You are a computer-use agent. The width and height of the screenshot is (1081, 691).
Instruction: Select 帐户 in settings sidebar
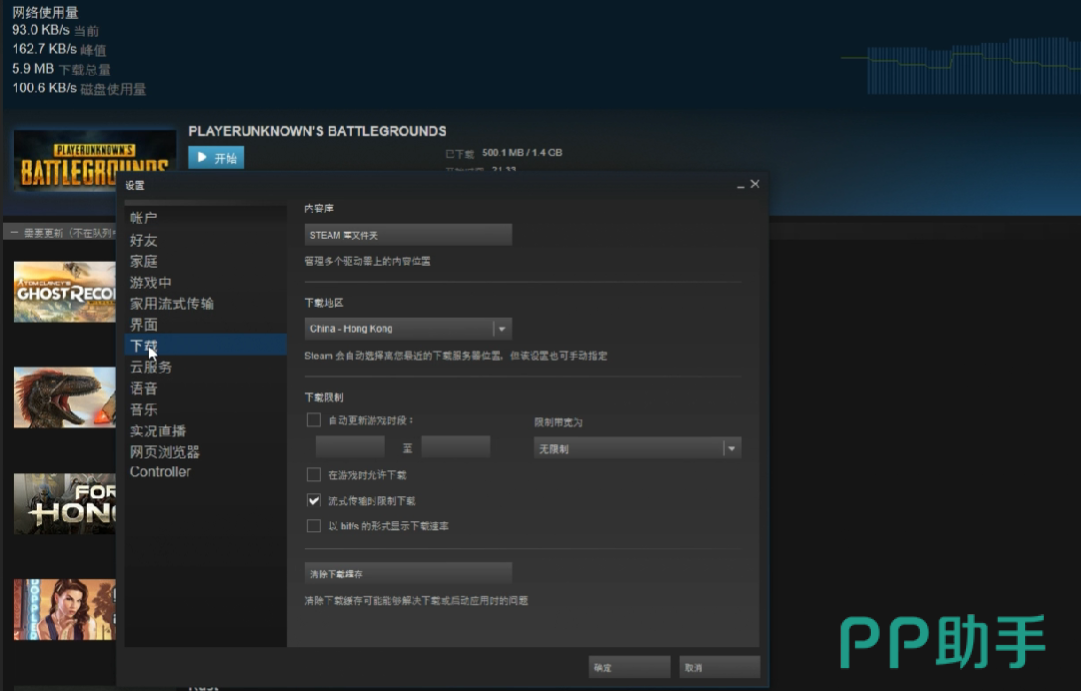point(144,218)
